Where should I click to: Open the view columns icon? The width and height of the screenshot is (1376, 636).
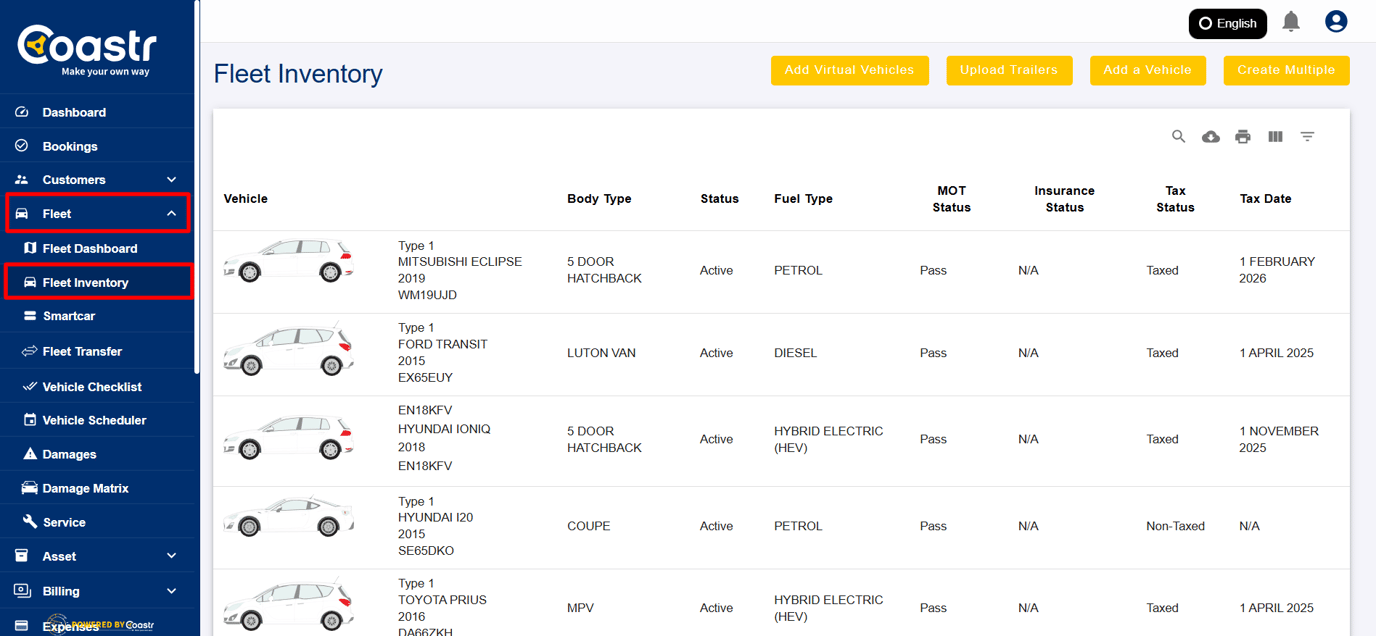[x=1275, y=137]
